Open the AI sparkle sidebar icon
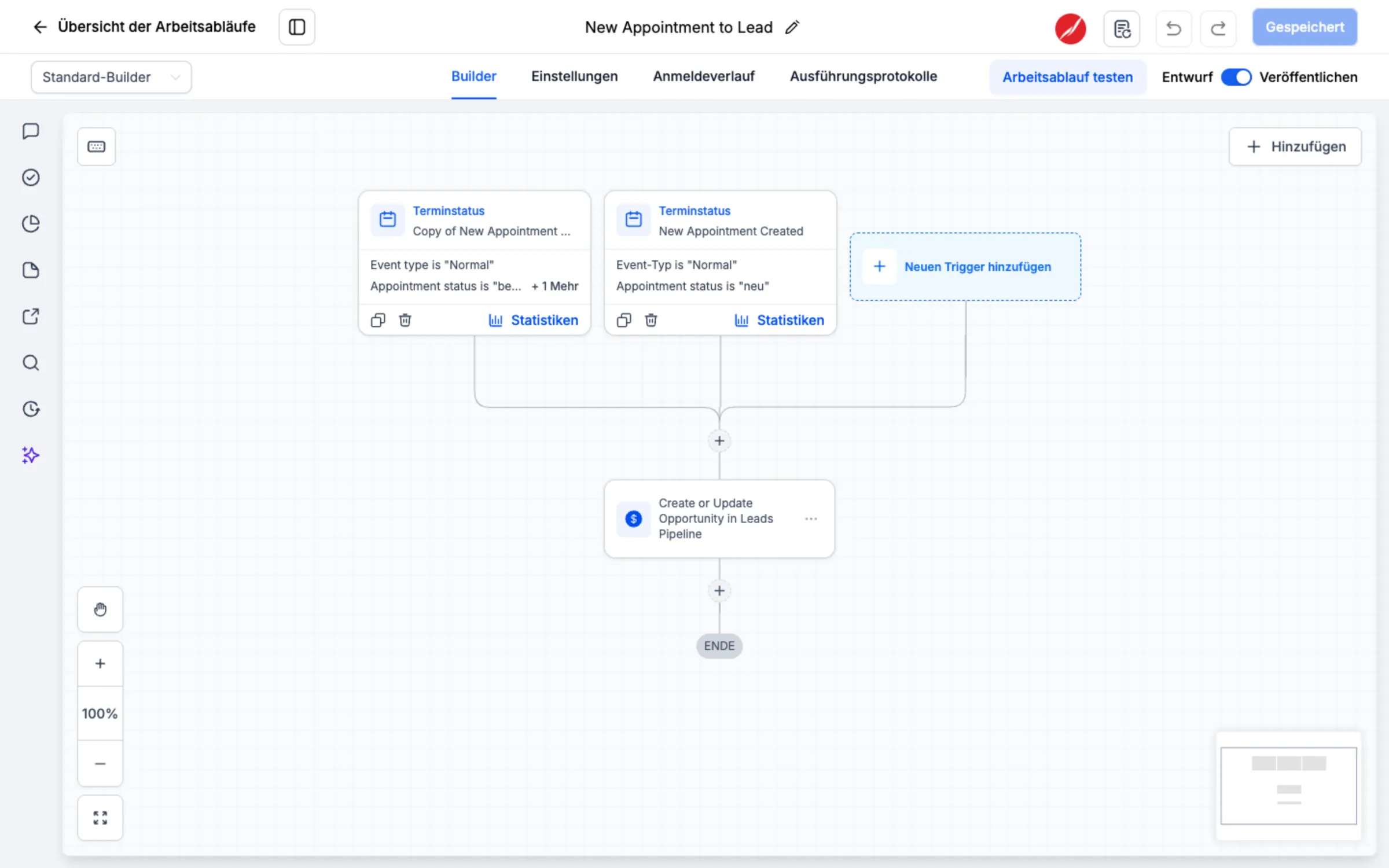 coord(31,455)
